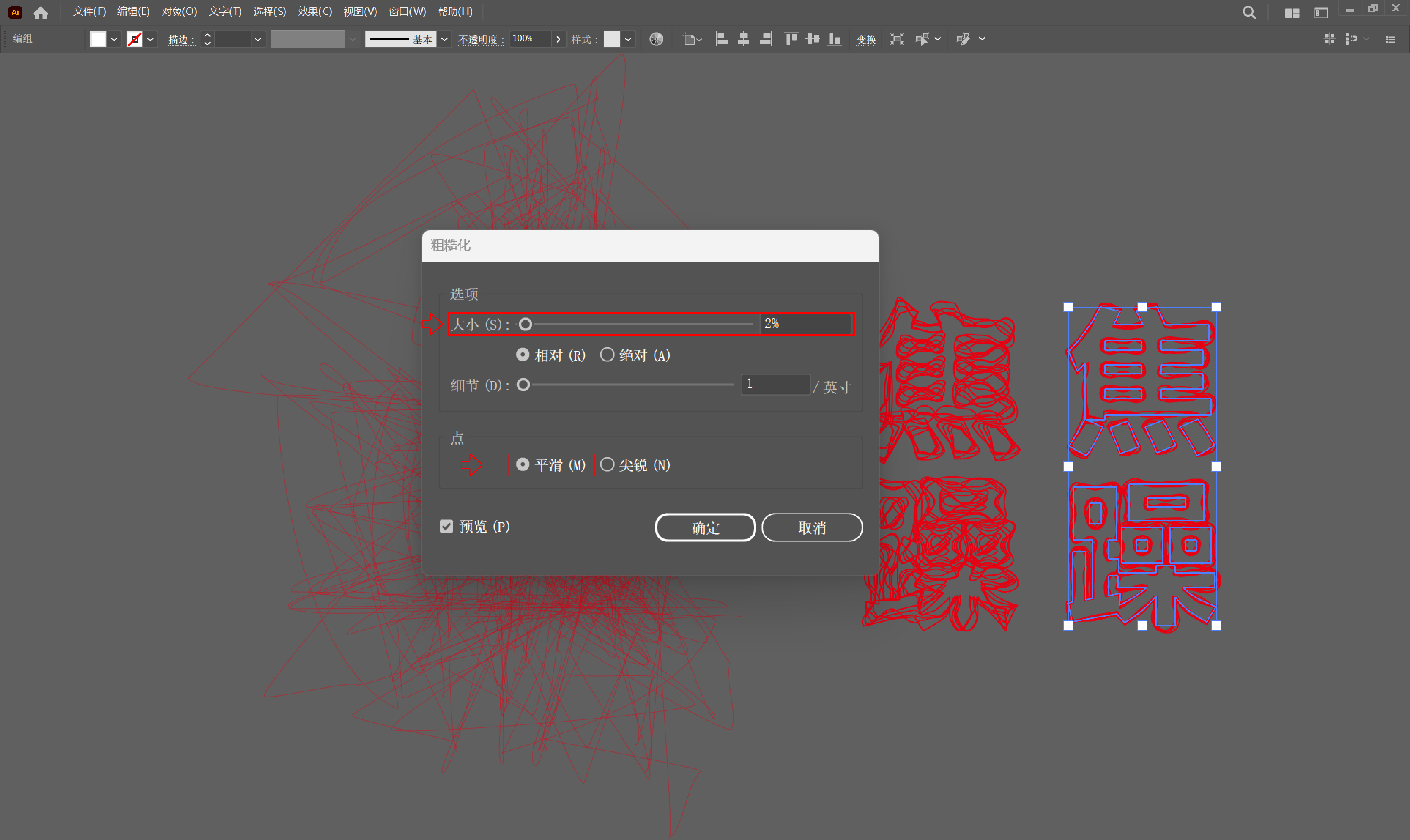Expand the stroke weight dropdown

(257, 39)
